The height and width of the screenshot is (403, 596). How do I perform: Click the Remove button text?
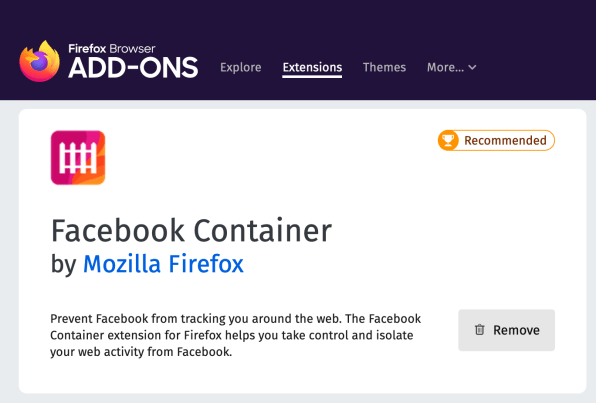516,330
